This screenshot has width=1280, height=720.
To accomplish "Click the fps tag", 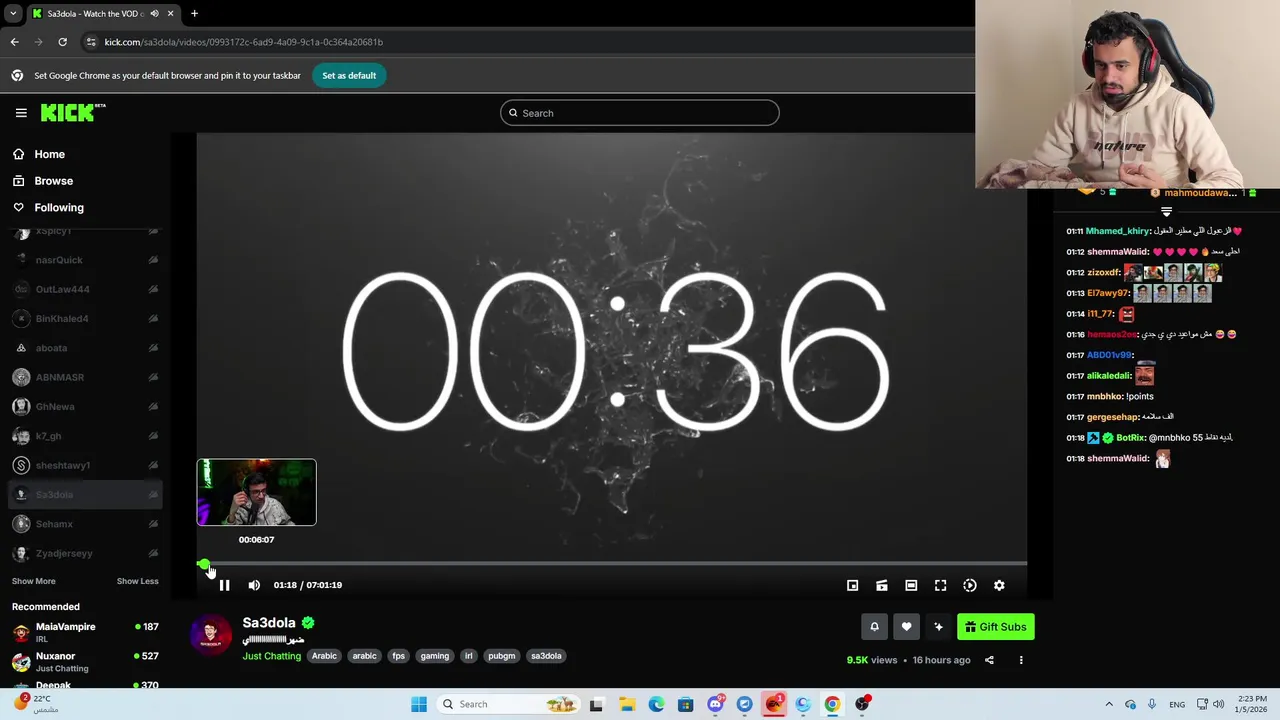I will point(398,656).
